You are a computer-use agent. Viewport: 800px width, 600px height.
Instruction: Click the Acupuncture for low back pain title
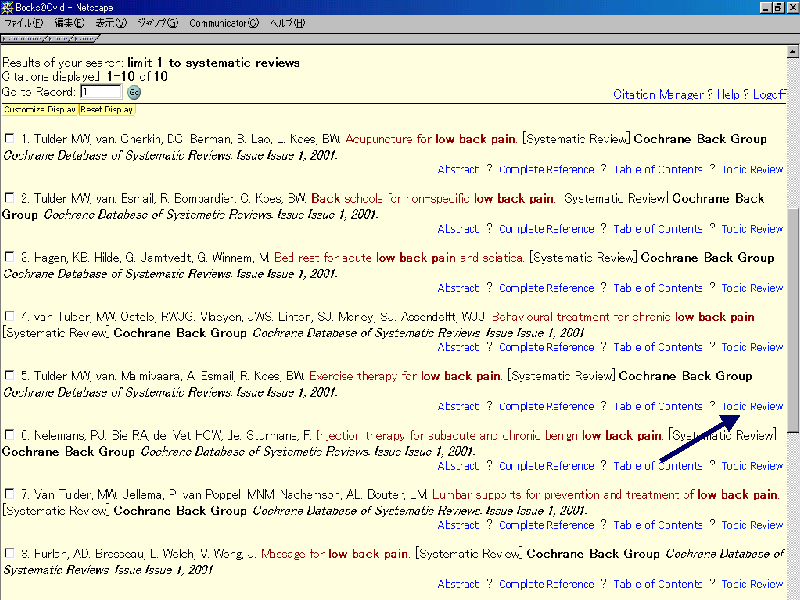[x=431, y=139]
